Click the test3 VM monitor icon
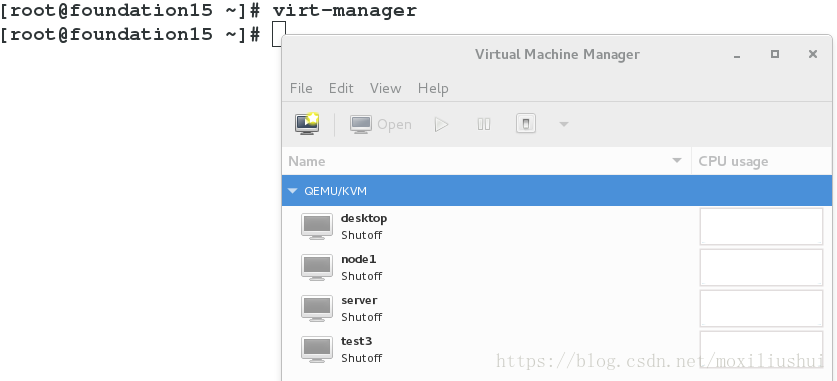Image resolution: width=837 pixels, height=381 pixels. (317, 350)
